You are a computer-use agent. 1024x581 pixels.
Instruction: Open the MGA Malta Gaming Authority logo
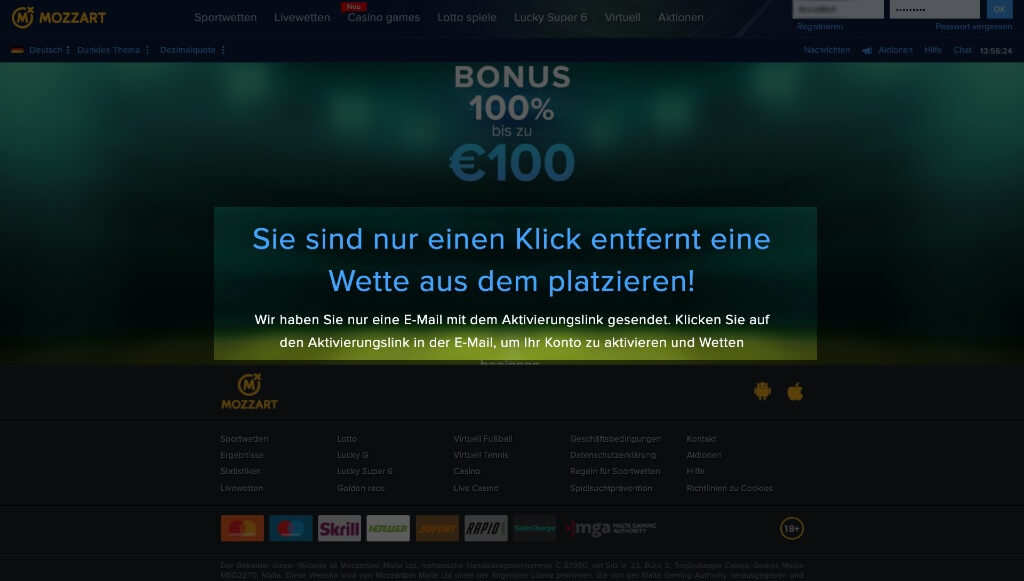(x=611, y=528)
